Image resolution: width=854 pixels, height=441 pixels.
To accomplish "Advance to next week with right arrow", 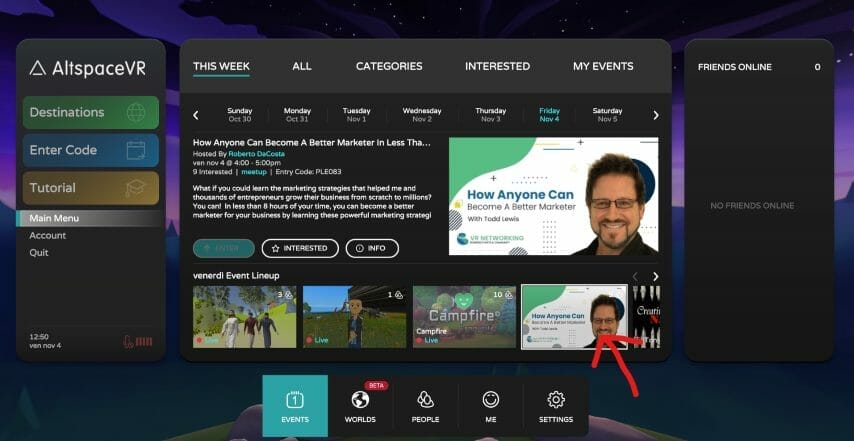I will pyautogui.click(x=656, y=115).
